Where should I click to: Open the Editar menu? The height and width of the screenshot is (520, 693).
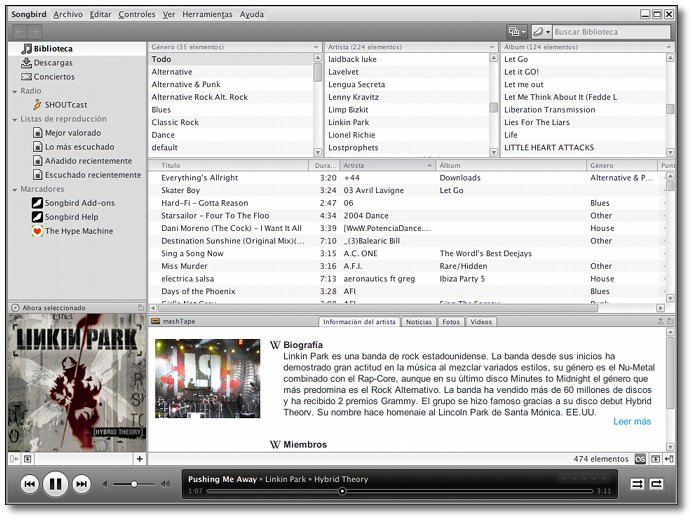point(100,15)
